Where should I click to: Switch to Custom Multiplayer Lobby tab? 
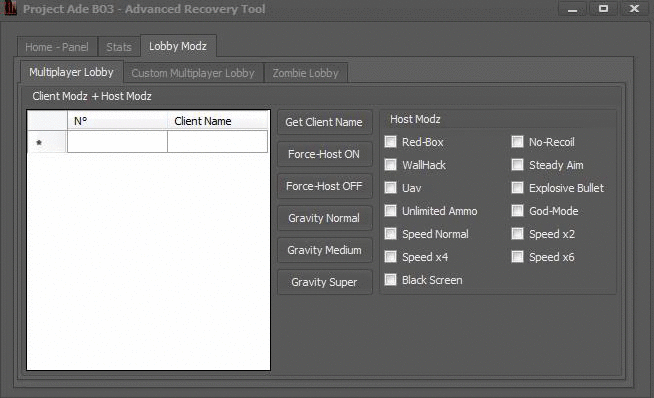193,73
